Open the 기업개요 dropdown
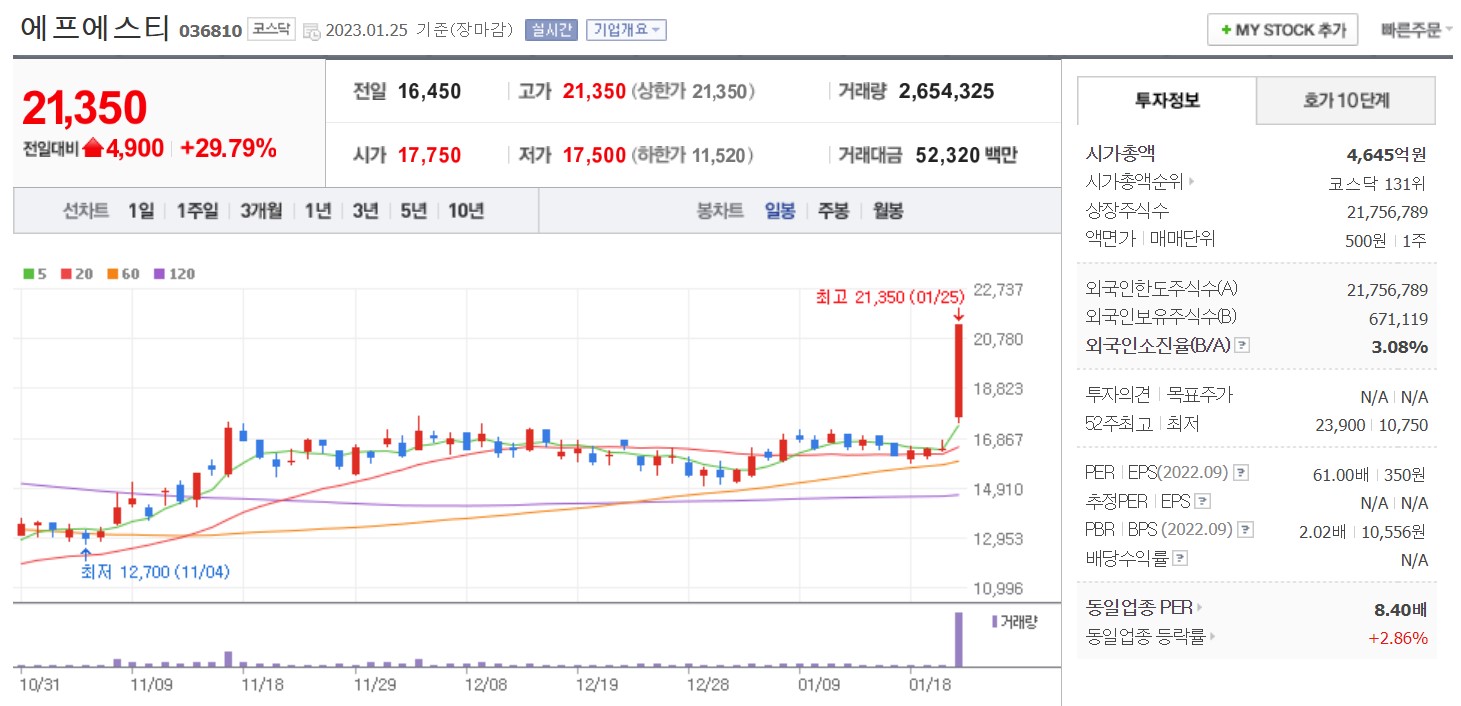Image resolution: width=1461 pixels, height=706 pixels. point(628,29)
